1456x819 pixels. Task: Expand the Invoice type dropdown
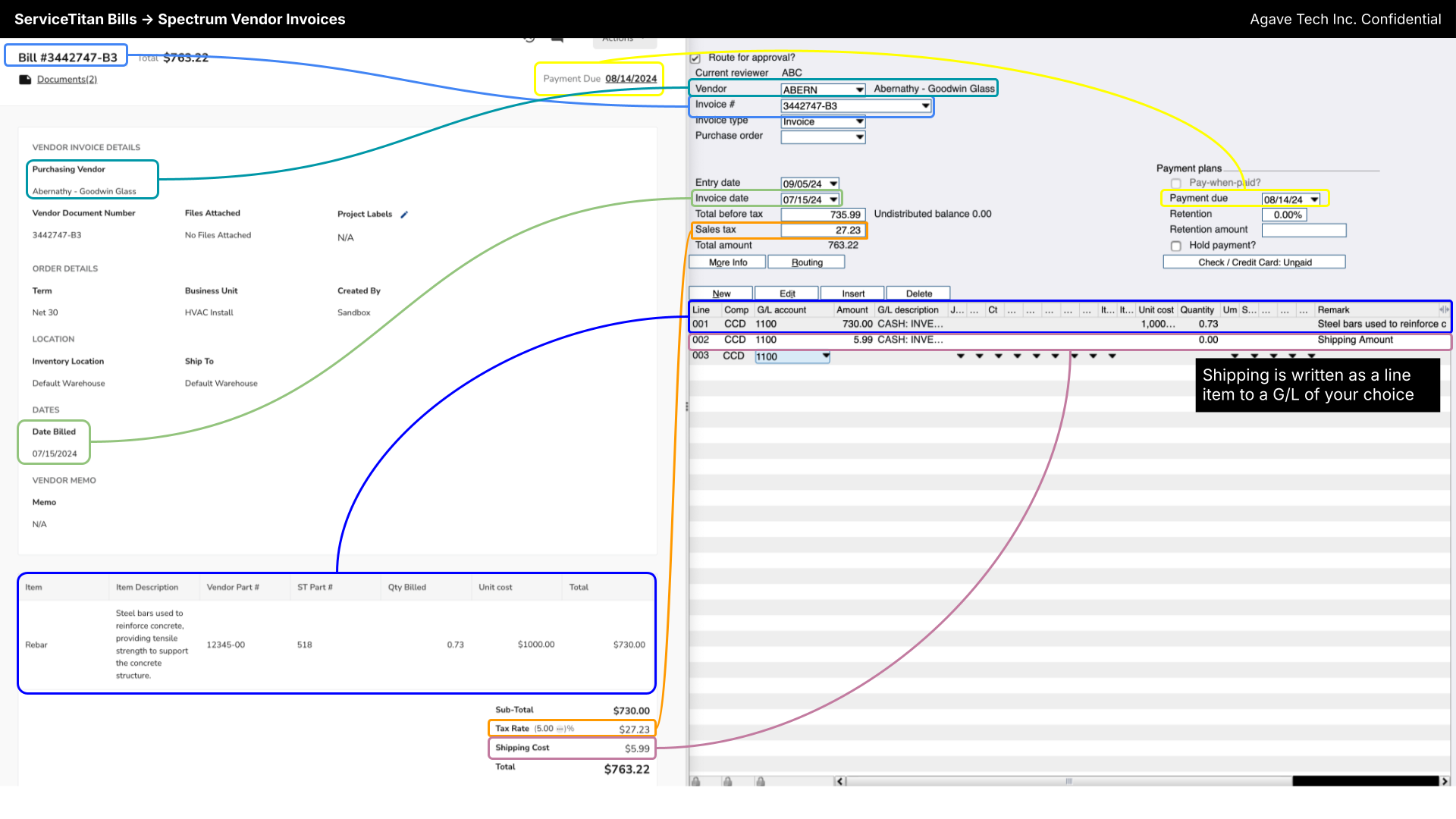[x=859, y=121]
